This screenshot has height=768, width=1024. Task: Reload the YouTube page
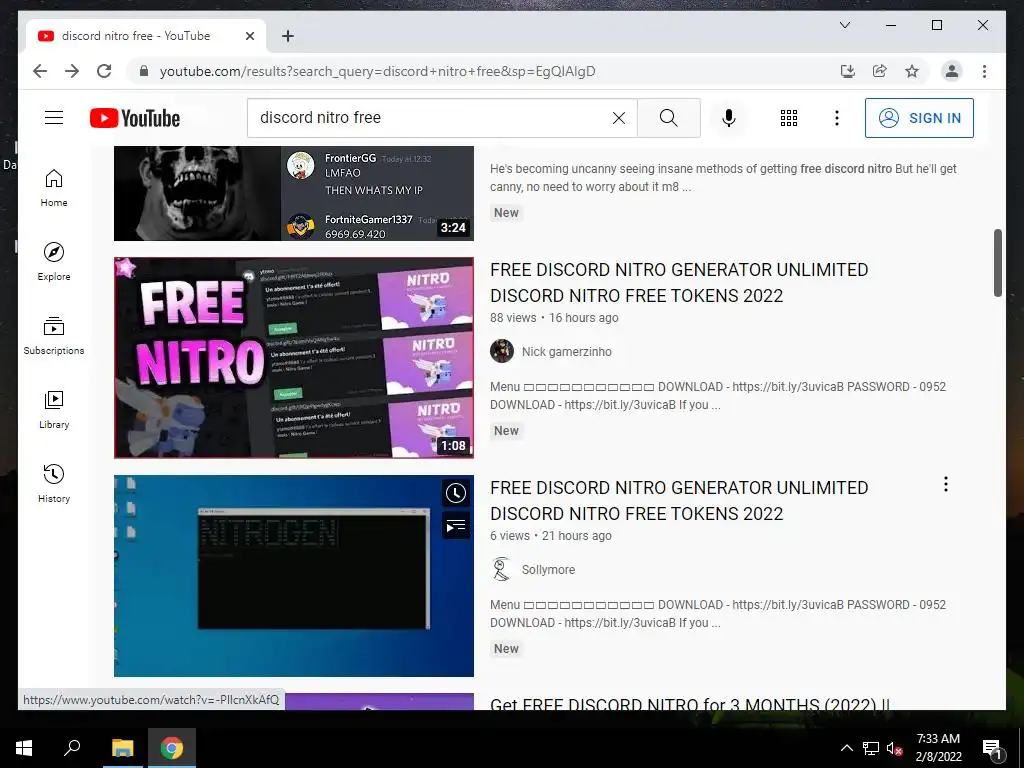pos(104,71)
